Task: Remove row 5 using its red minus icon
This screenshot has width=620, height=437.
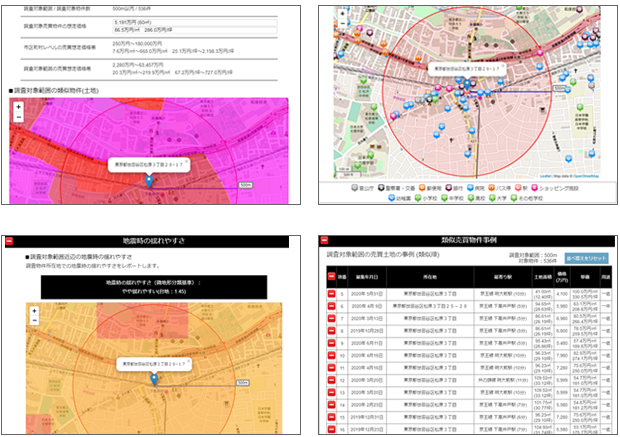Action: [330, 293]
